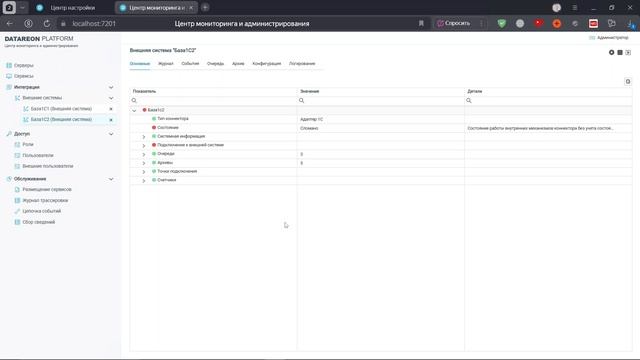
Task: Click the bookmark icon in address bar
Action: point(421,24)
